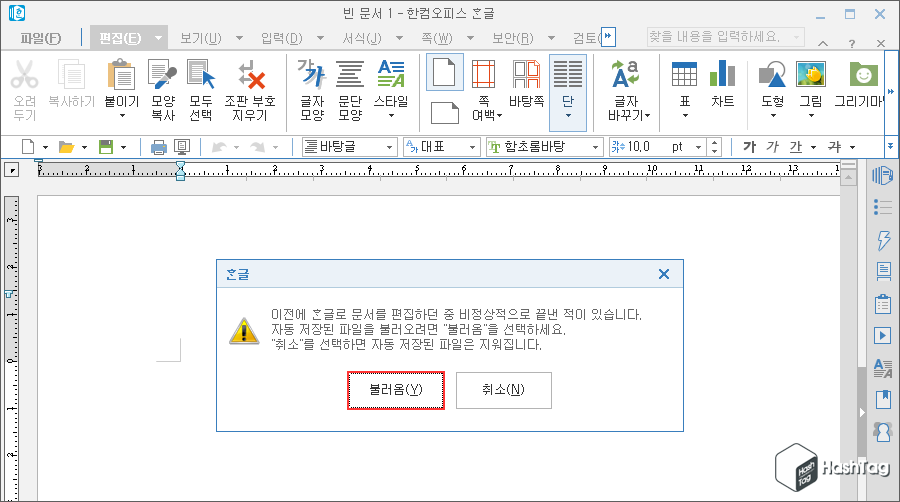This screenshot has width=900, height=502.
Task: Open the 서식(J) menu
Action: point(362,38)
